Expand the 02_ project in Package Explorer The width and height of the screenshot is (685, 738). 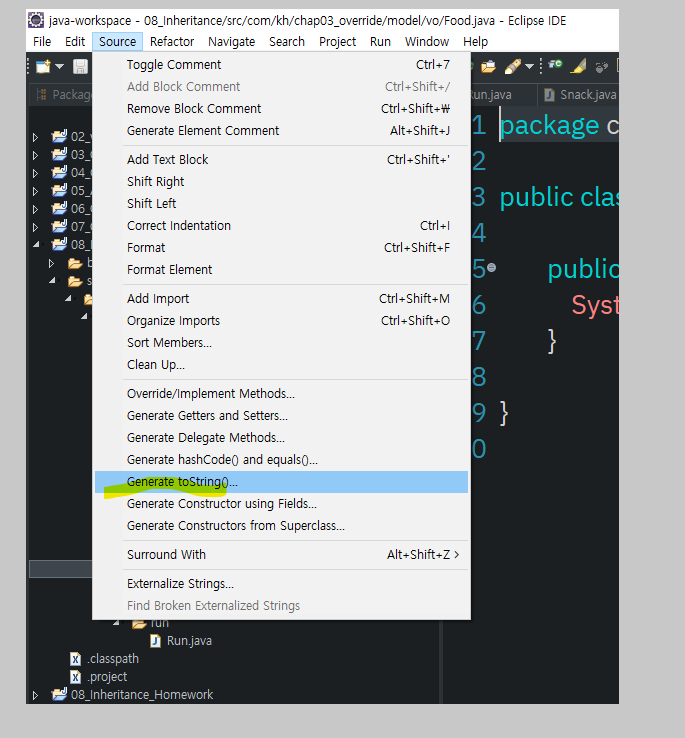point(35,137)
